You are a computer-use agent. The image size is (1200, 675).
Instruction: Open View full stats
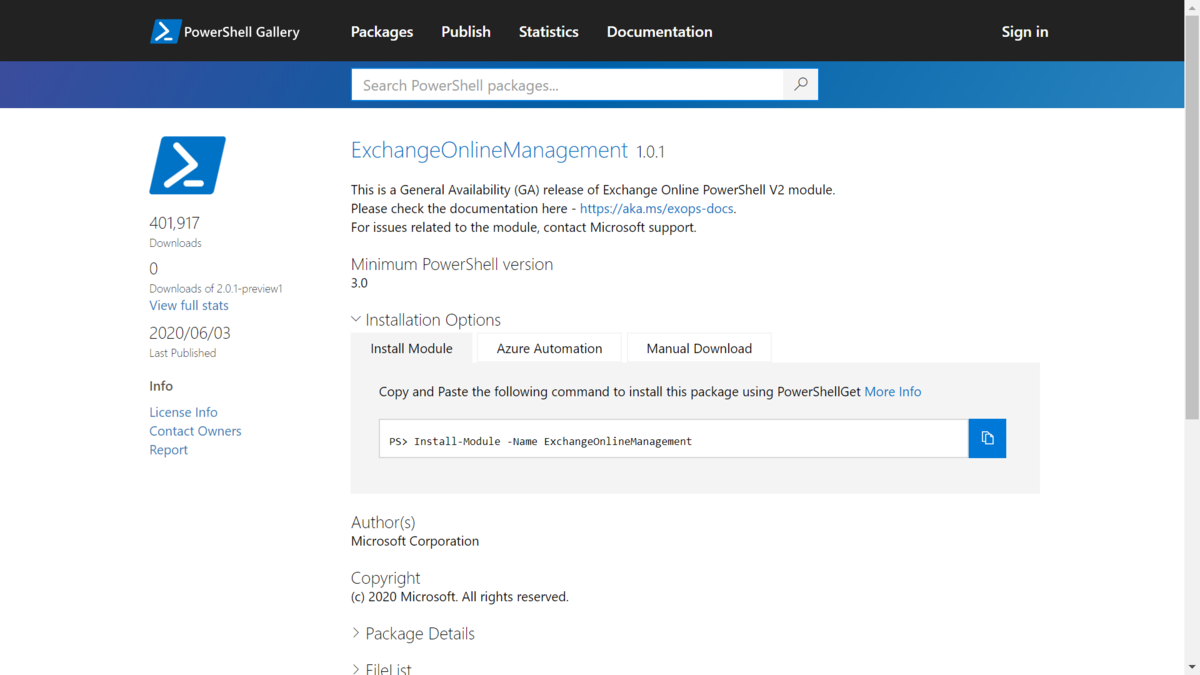tap(188, 305)
